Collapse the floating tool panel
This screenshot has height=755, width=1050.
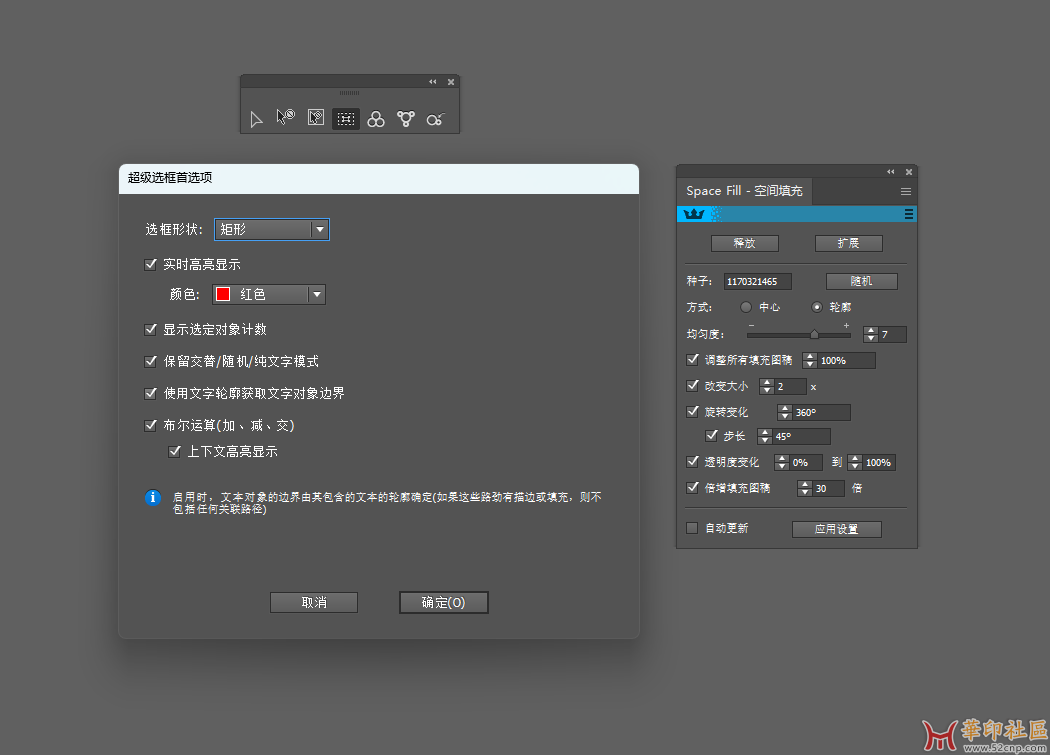pyautogui.click(x=433, y=82)
